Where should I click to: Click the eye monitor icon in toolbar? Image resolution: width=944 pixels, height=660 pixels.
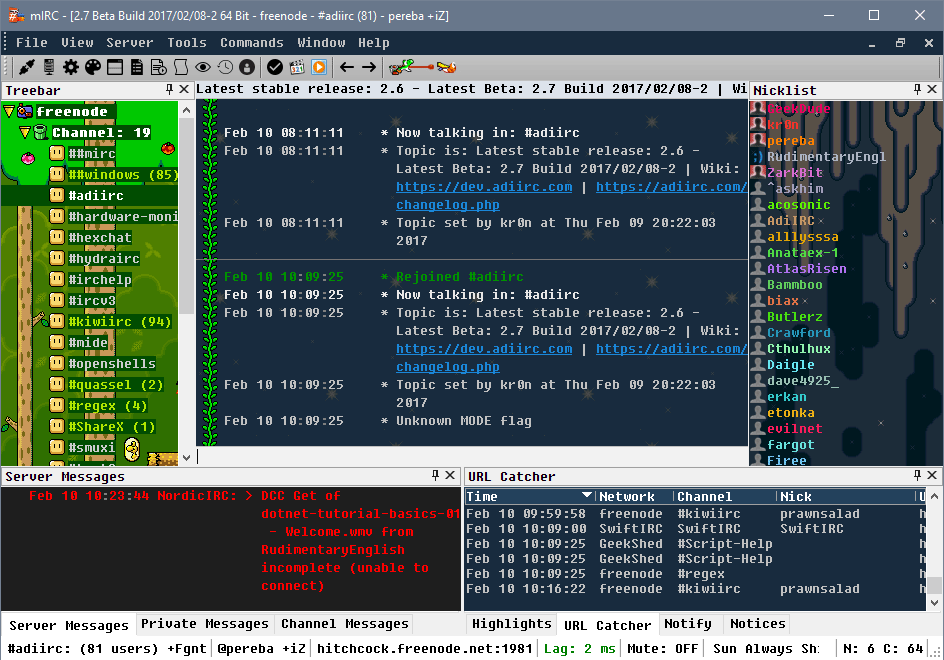tap(203, 67)
